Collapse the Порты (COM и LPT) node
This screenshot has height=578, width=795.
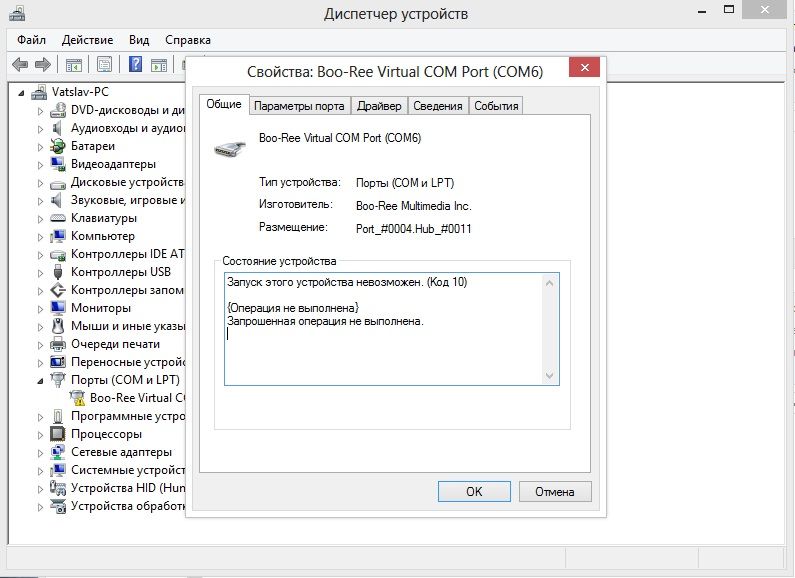[x=41, y=380]
